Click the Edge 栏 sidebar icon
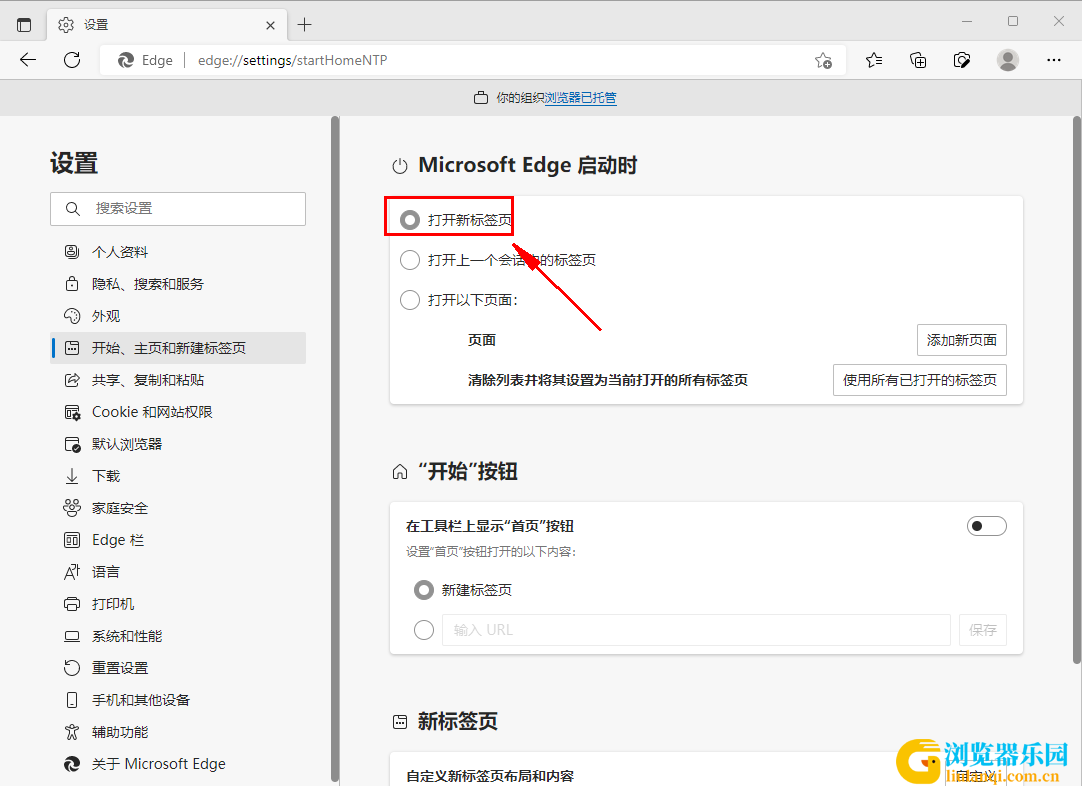 [72, 540]
